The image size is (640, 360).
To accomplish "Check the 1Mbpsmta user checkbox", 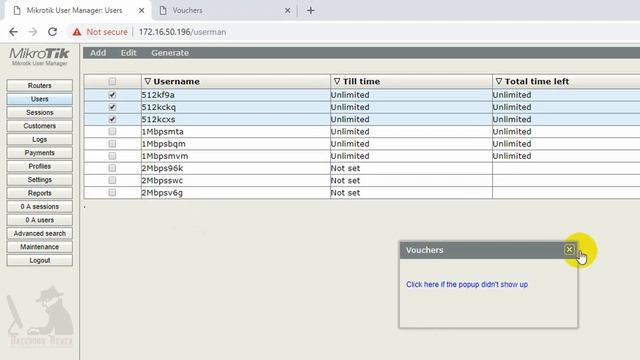I will [x=112, y=131].
